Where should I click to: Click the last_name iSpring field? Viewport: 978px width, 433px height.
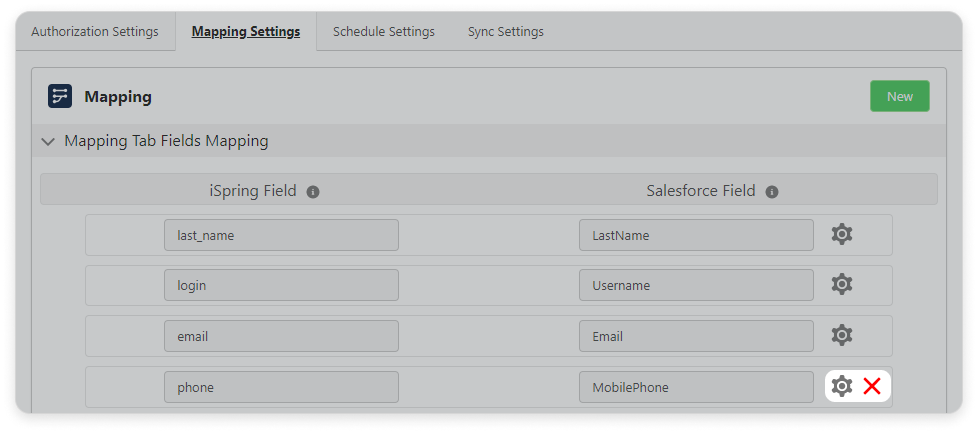point(281,235)
